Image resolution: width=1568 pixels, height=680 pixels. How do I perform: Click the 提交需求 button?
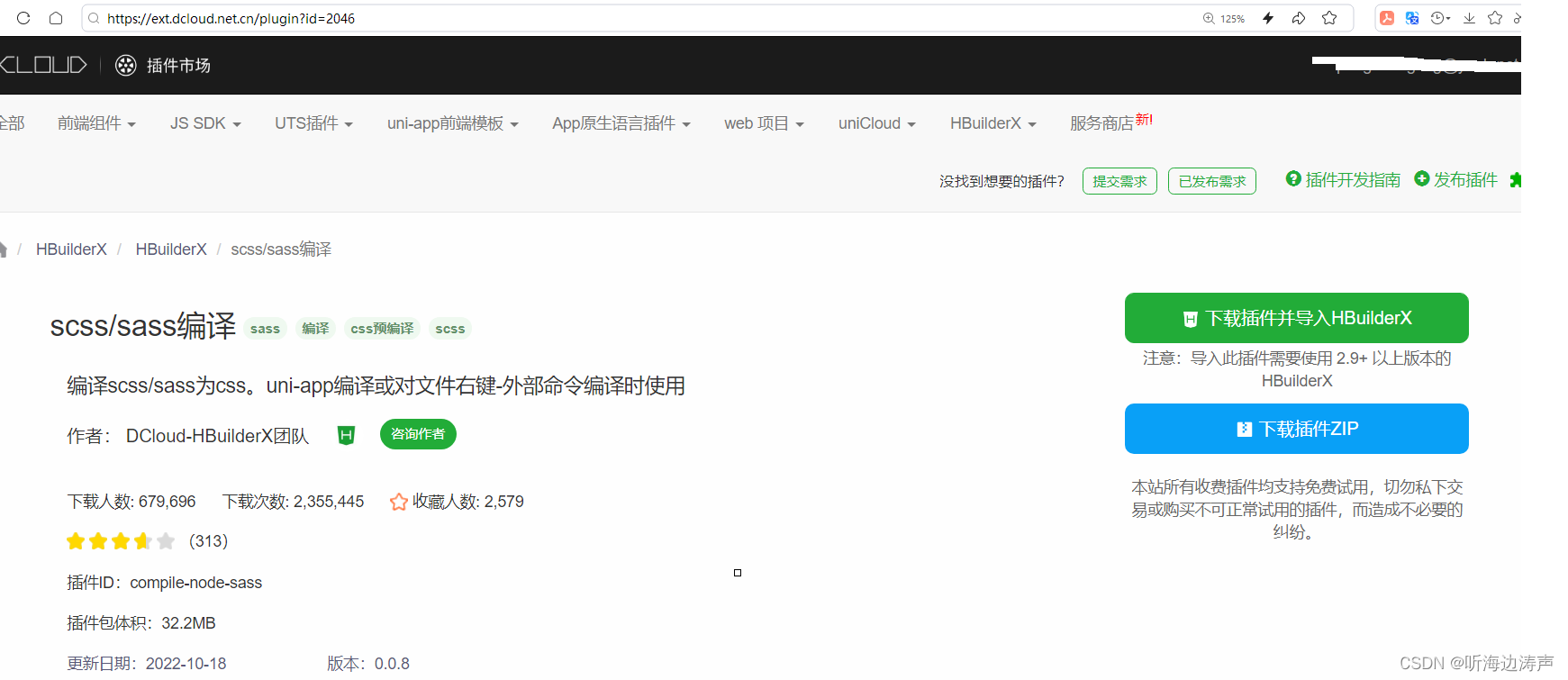point(1119,181)
